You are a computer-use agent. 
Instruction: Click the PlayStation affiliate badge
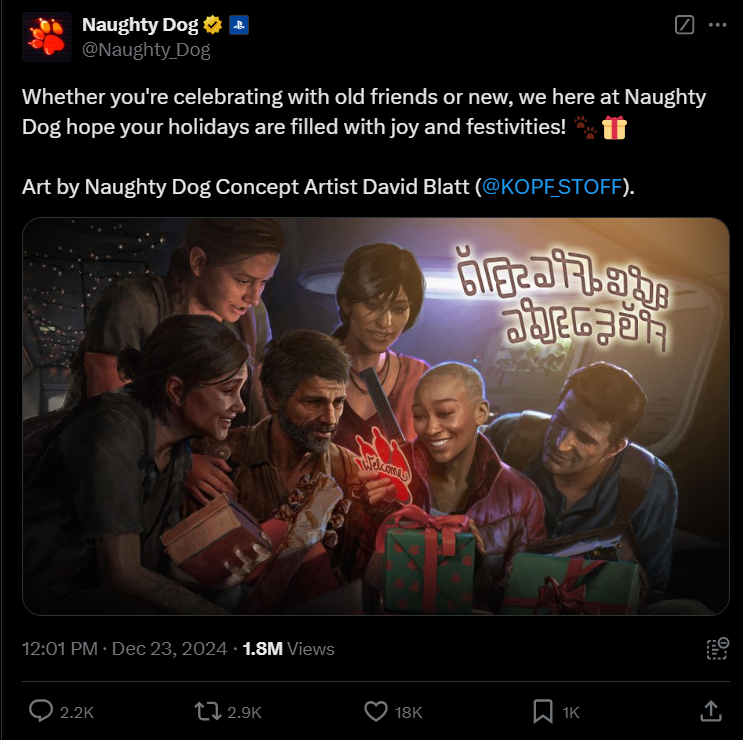239,25
